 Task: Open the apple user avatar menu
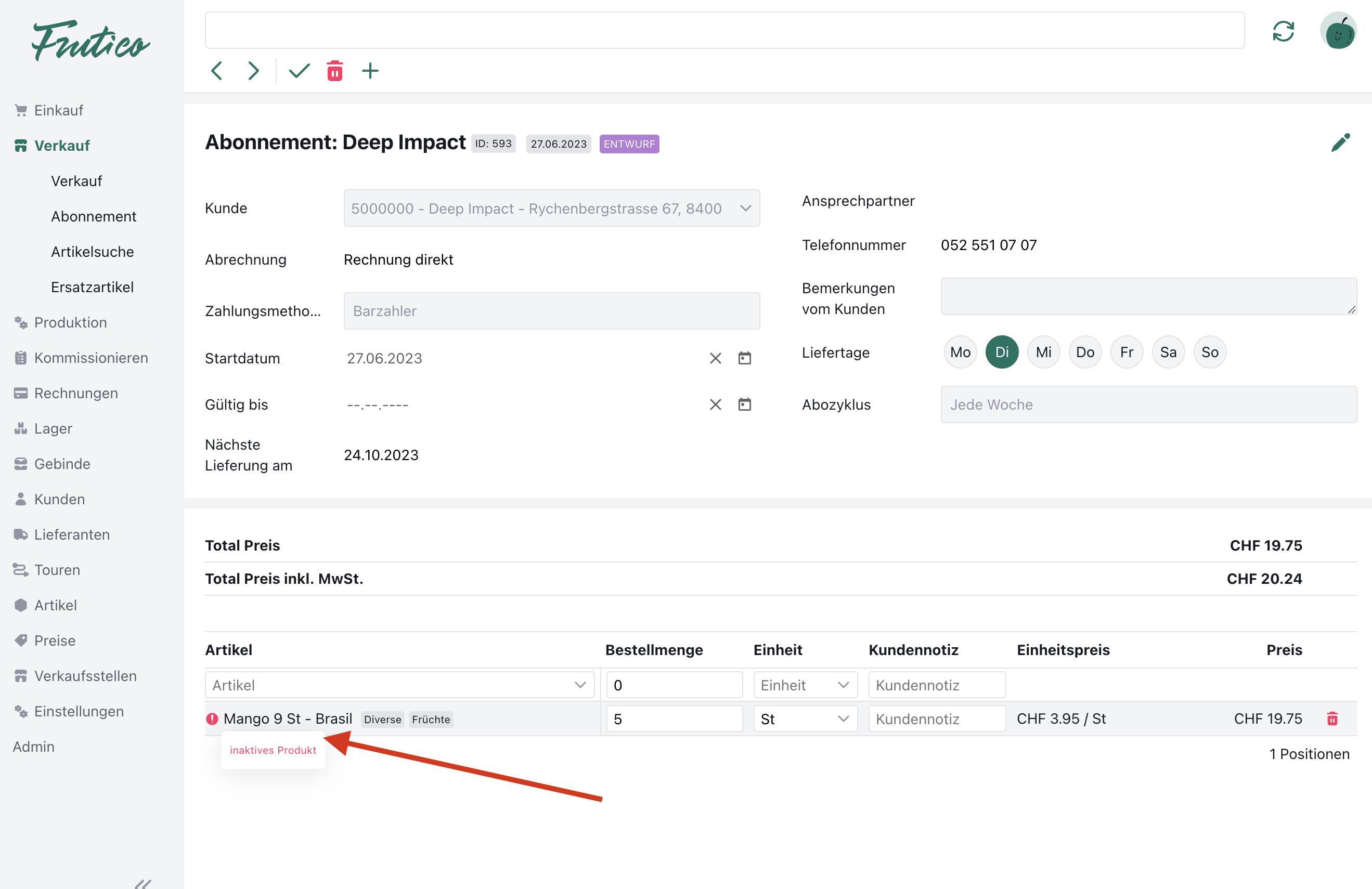tap(1338, 31)
